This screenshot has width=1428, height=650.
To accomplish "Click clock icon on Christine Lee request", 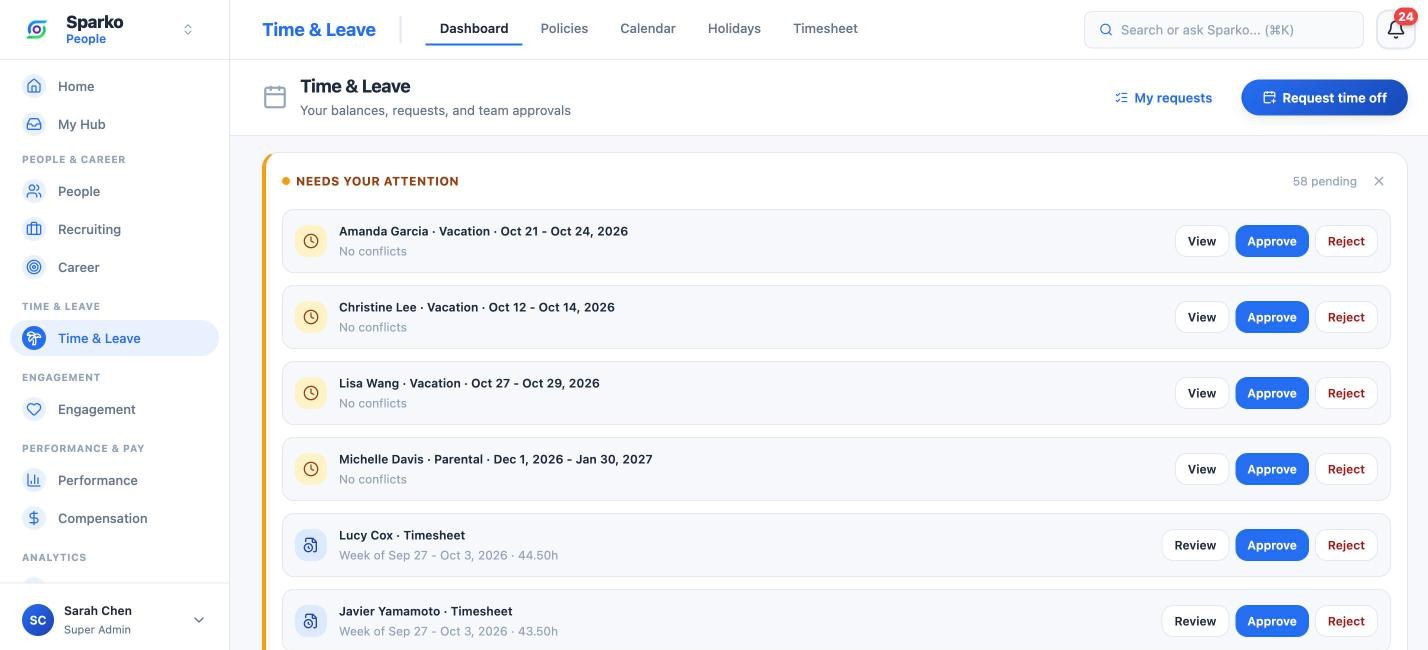I will pyautogui.click(x=311, y=317).
